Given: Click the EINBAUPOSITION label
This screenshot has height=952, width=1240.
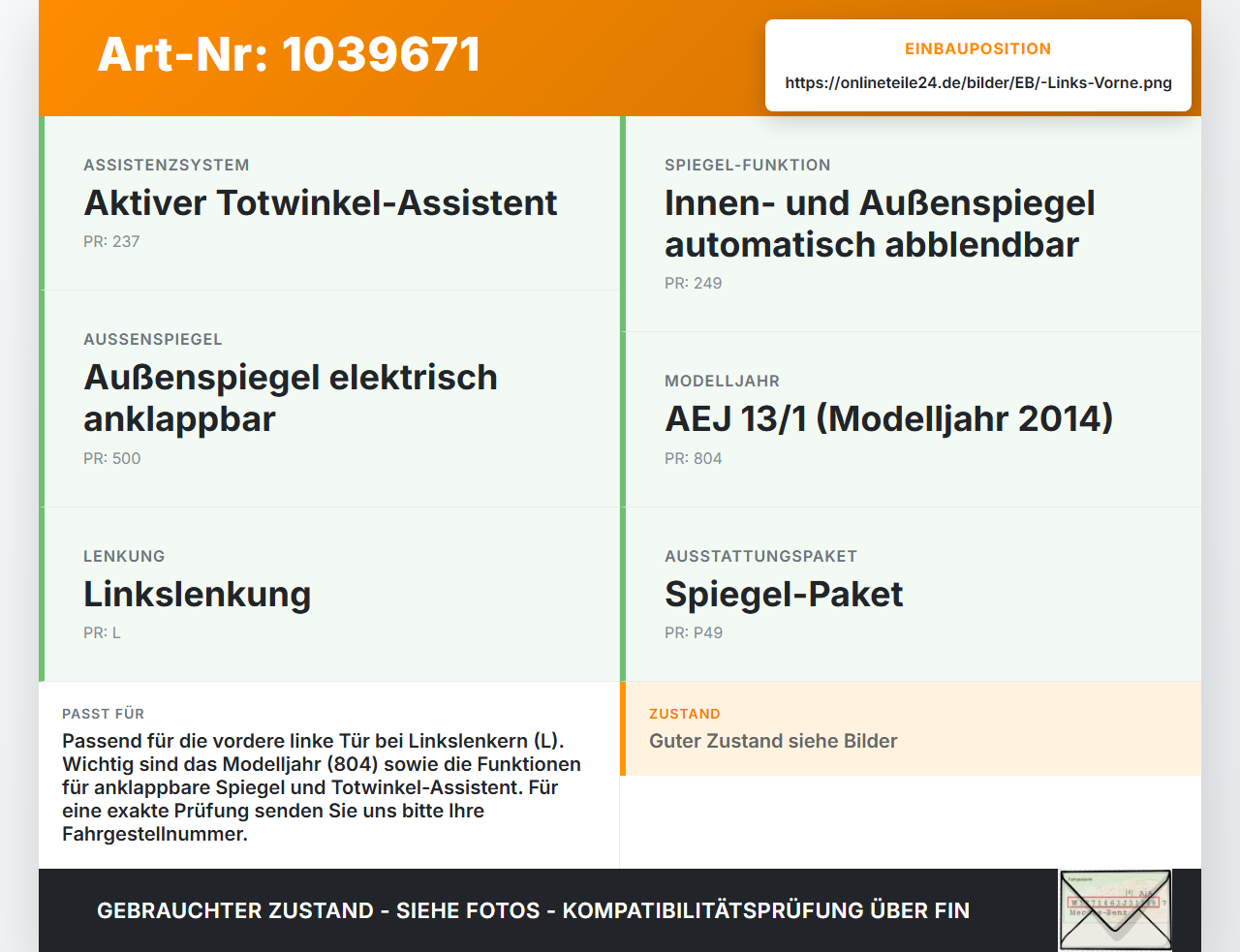Looking at the screenshot, I should [x=978, y=49].
